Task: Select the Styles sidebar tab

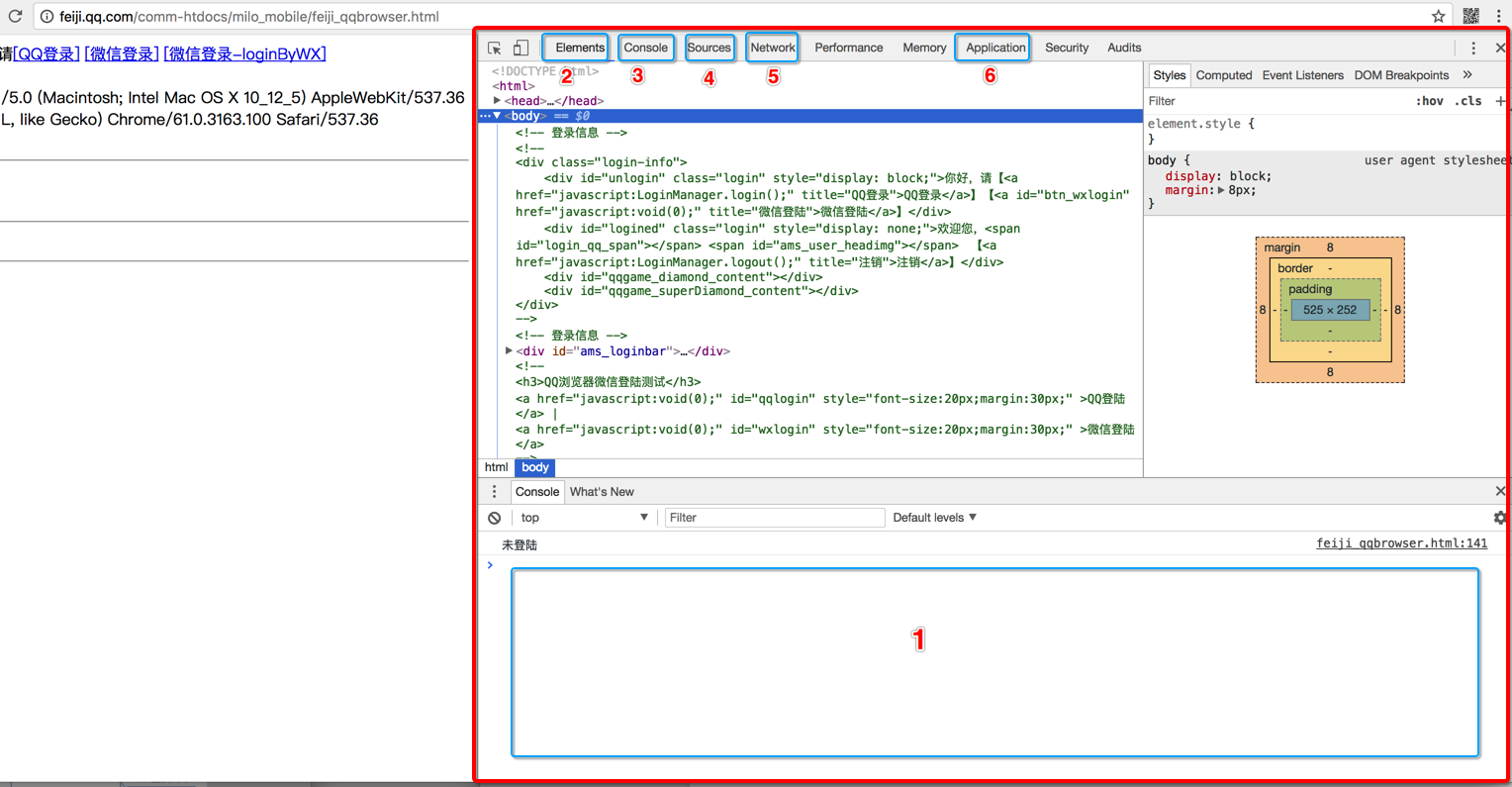Action: [x=1169, y=75]
